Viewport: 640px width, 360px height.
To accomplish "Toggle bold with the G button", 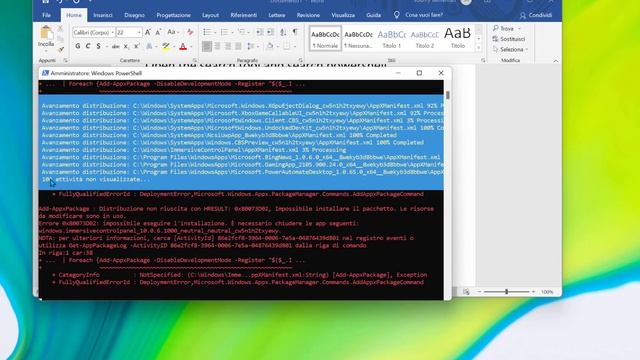I will [78, 47].
